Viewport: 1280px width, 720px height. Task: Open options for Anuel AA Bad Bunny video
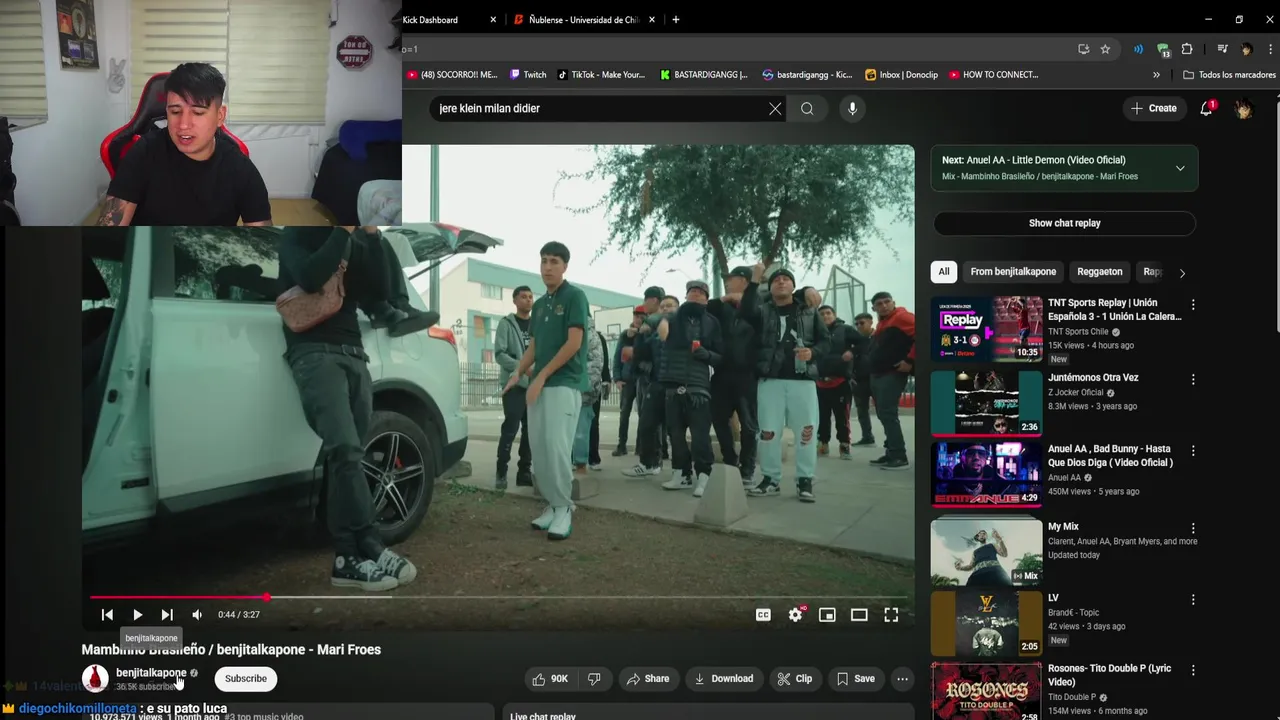[x=1193, y=451]
